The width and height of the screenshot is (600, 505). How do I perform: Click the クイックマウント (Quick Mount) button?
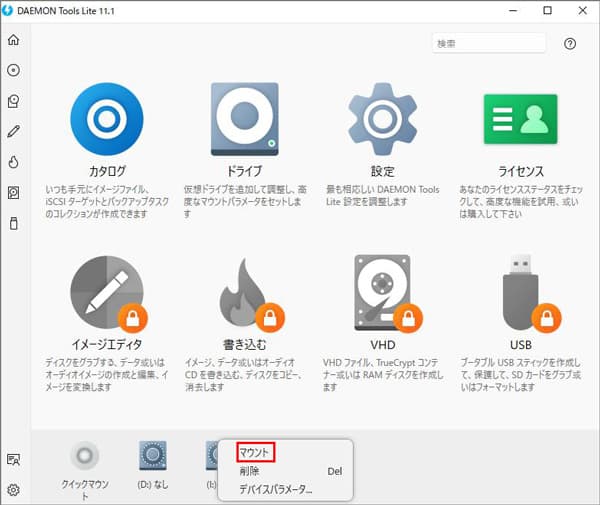click(85, 459)
